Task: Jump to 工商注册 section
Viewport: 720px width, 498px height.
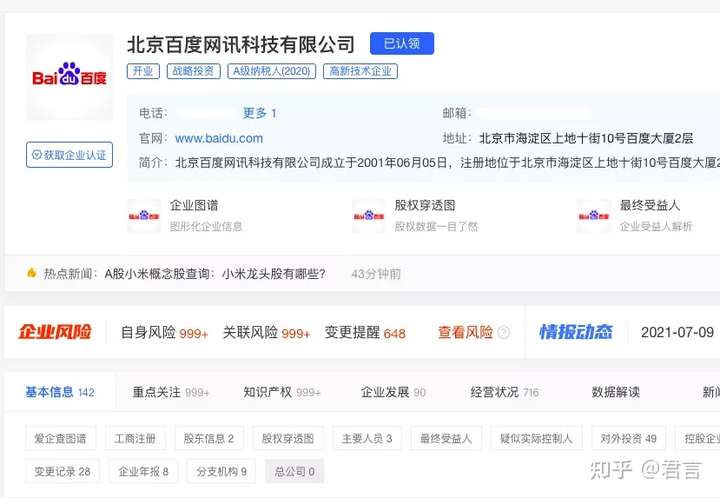Action: [135, 438]
